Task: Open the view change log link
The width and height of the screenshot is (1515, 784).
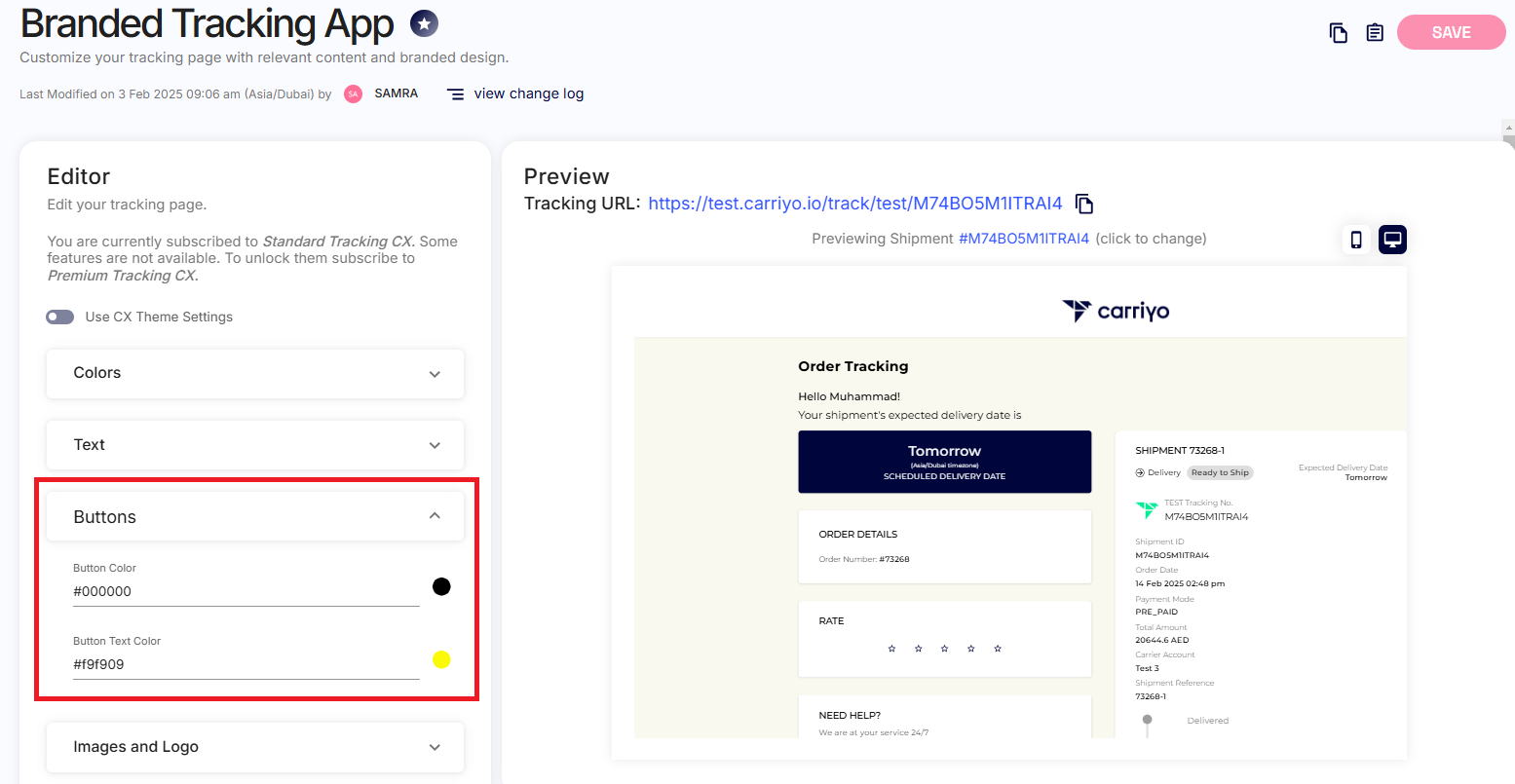Action: (x=529, y=94)
